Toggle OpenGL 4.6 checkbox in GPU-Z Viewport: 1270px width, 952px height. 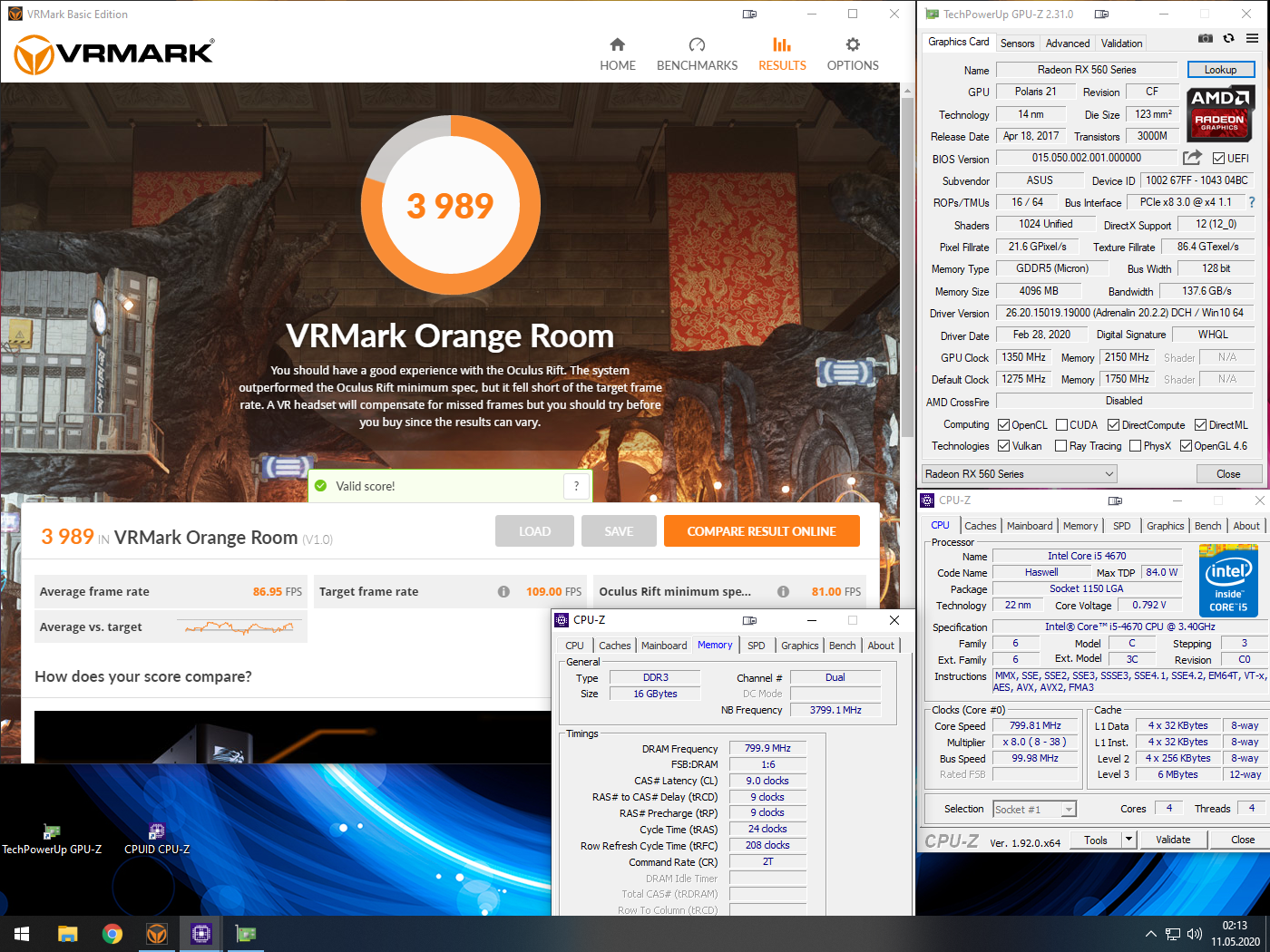[x=1186, y=446]
